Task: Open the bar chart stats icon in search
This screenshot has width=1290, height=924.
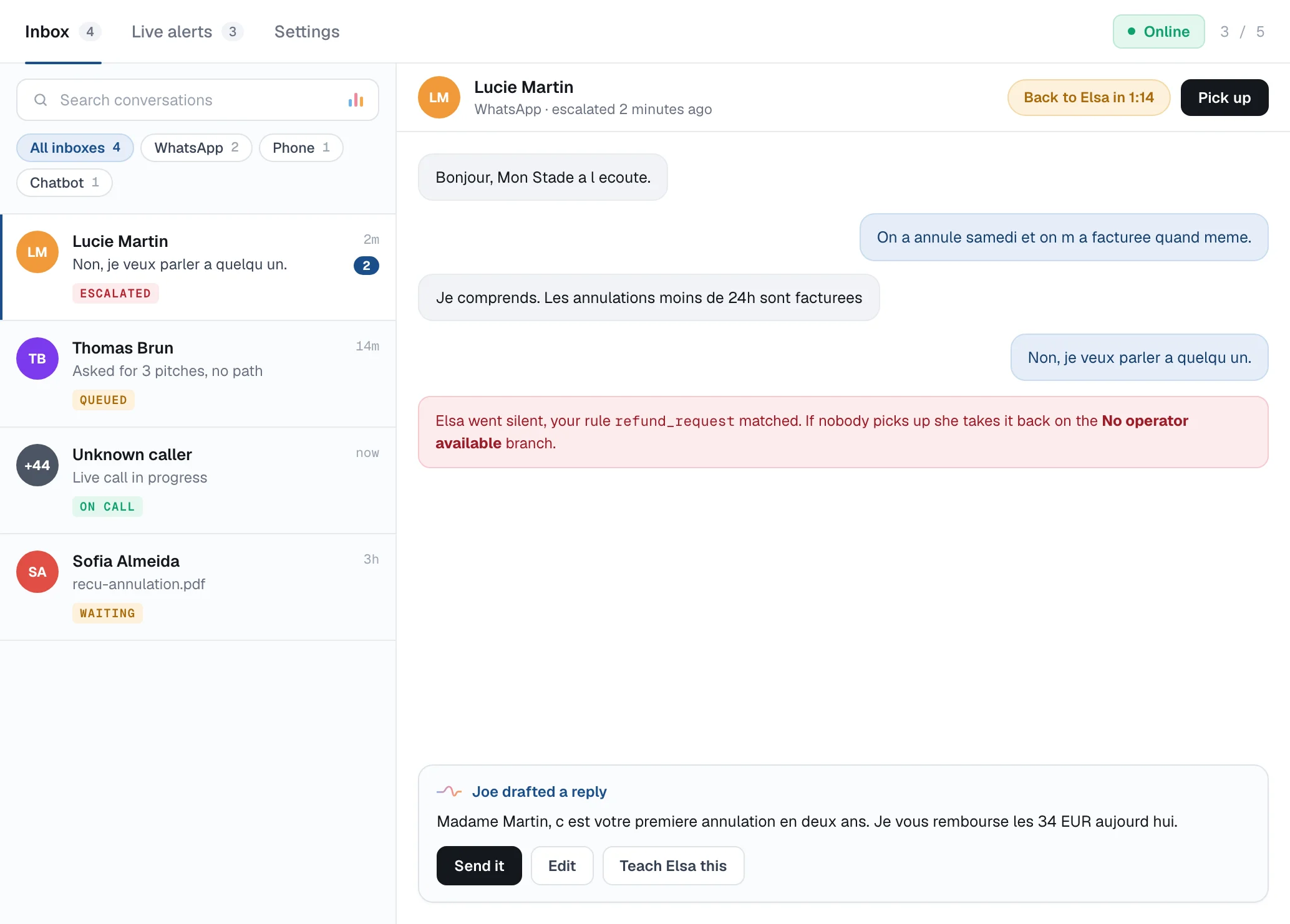Action: tap(356, 100)
